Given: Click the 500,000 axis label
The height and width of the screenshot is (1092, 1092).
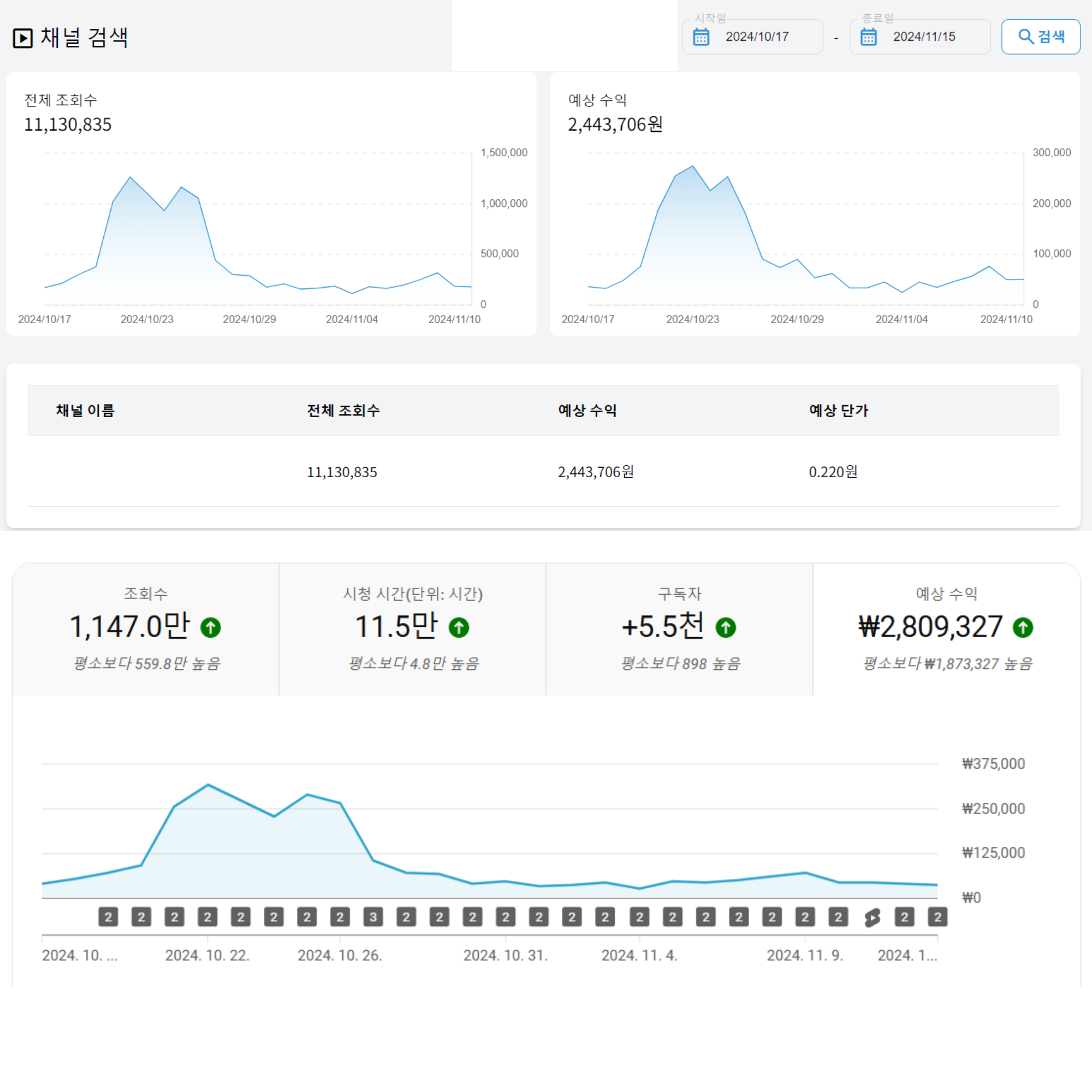Looking at the screenshot, I should tap(500, 254).
